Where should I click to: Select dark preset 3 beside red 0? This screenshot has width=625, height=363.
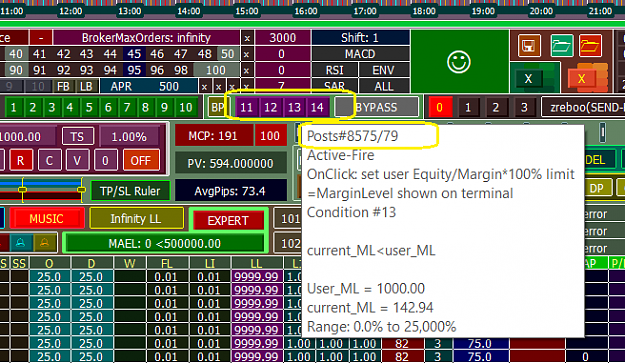(x=524, y=108)
